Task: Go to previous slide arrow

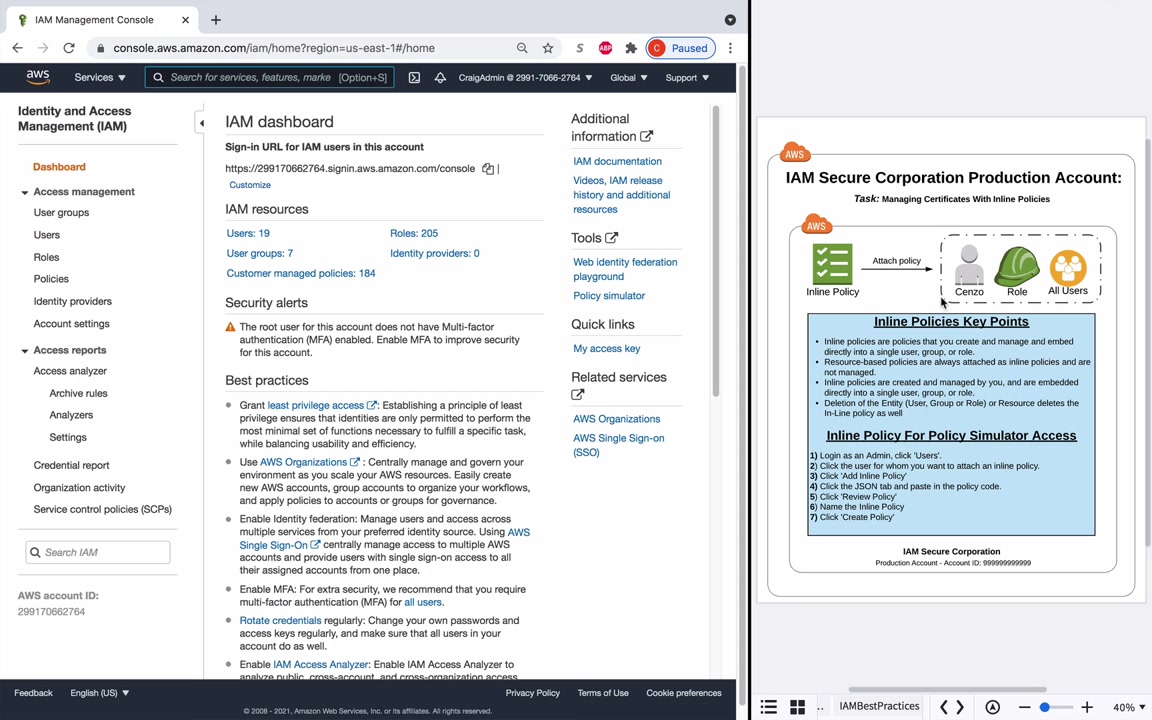Action: 943,708
